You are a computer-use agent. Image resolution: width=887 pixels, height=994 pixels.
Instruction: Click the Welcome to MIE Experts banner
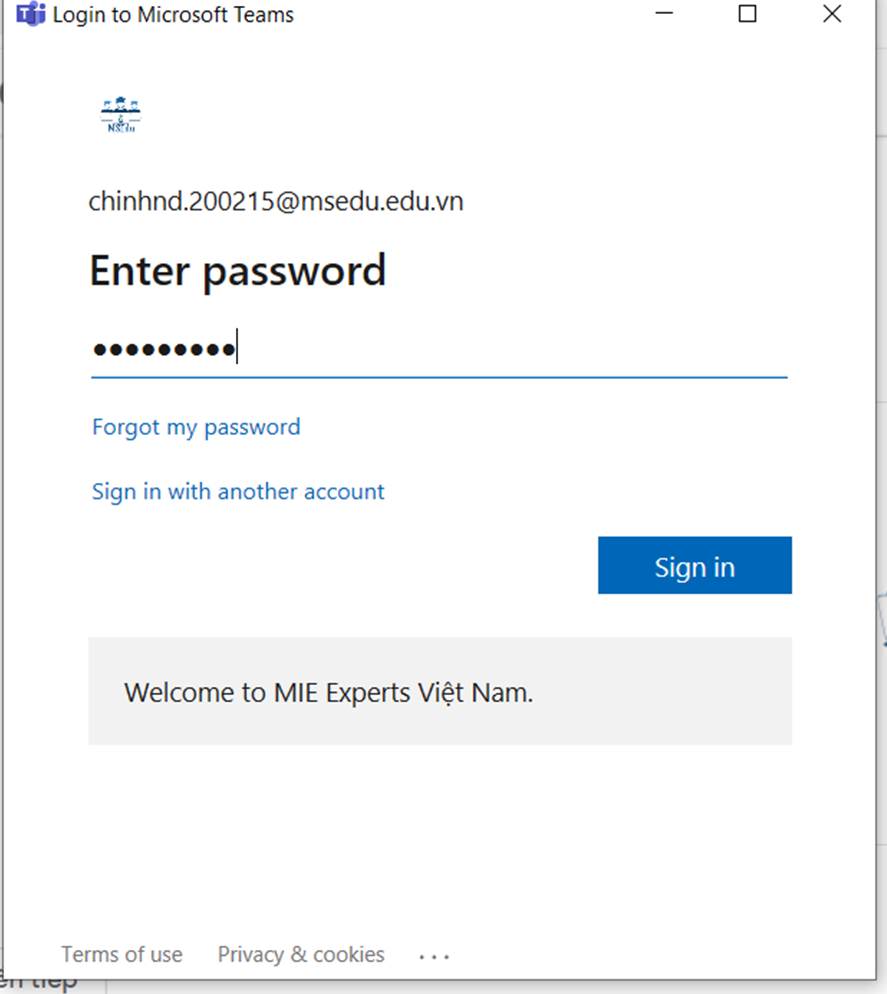click(x=439, y=692)
